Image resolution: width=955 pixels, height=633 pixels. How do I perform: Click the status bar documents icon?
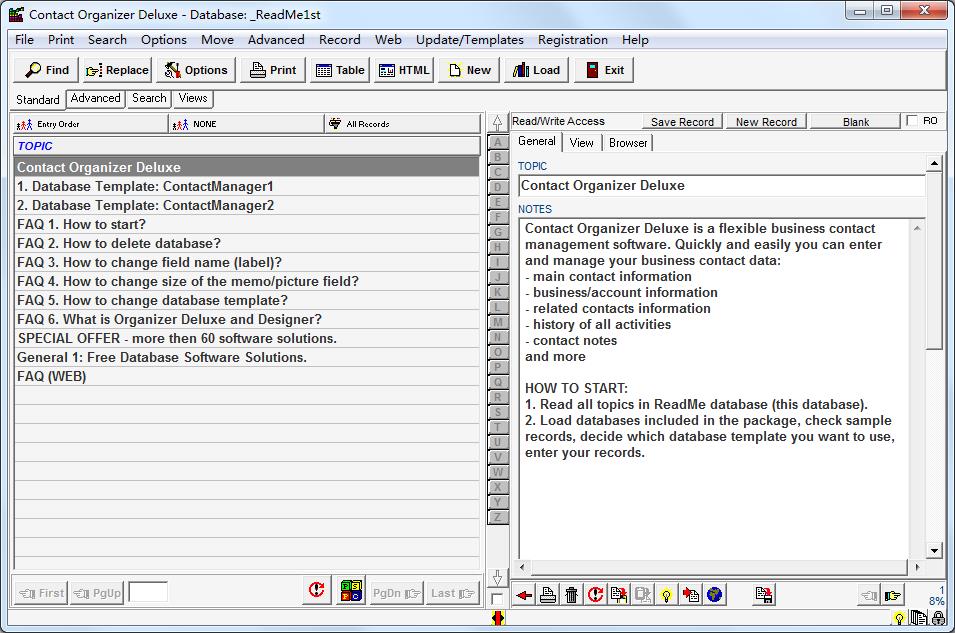[918, 618]
